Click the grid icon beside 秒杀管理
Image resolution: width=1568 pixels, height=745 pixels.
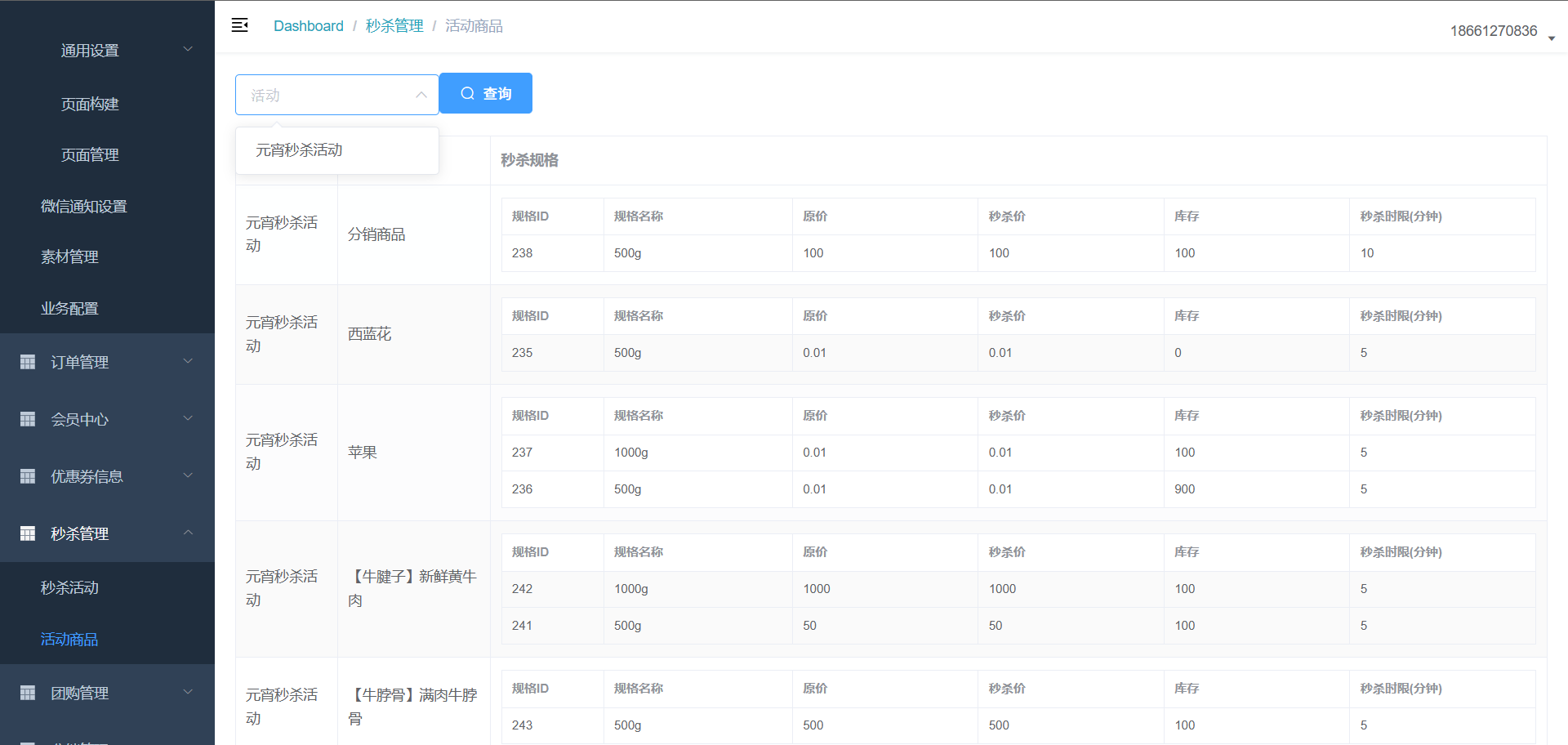pos(28,533)
